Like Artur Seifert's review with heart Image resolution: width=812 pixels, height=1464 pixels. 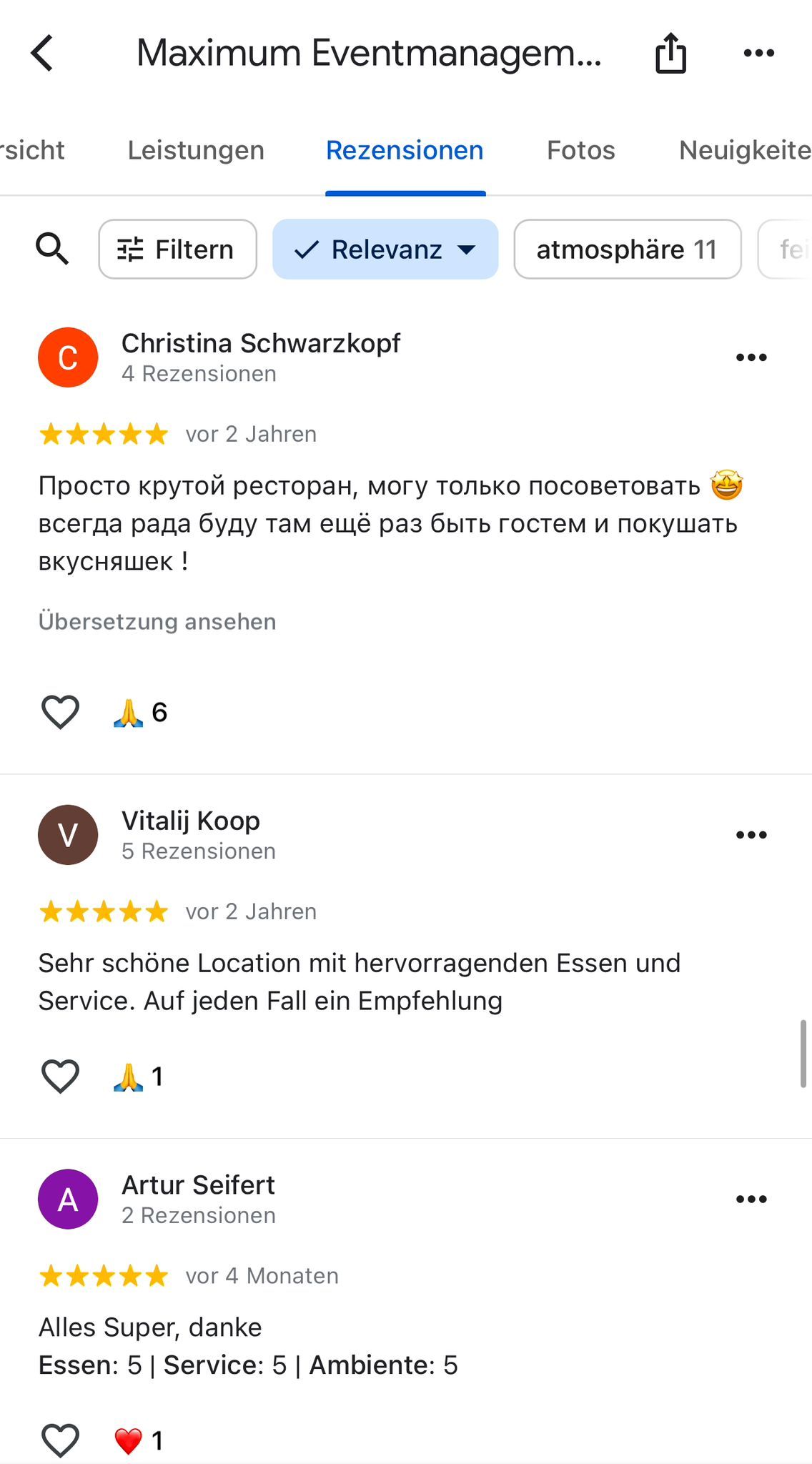point(60,1440)
